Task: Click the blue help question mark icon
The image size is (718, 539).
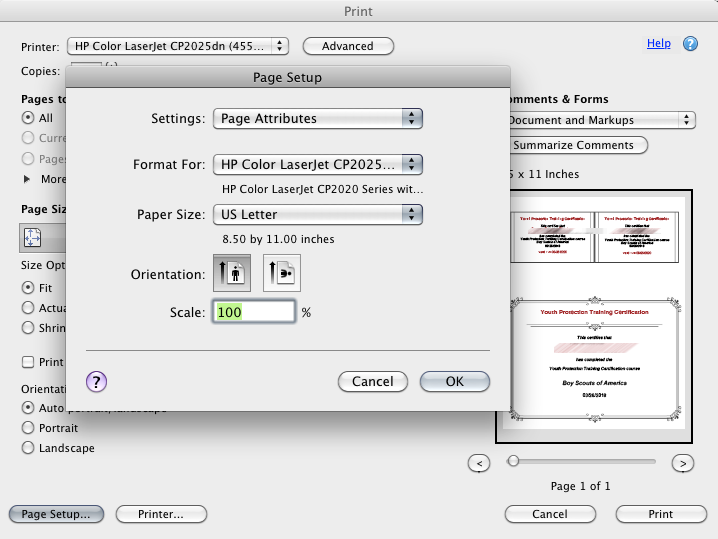Action: [690, 44]
